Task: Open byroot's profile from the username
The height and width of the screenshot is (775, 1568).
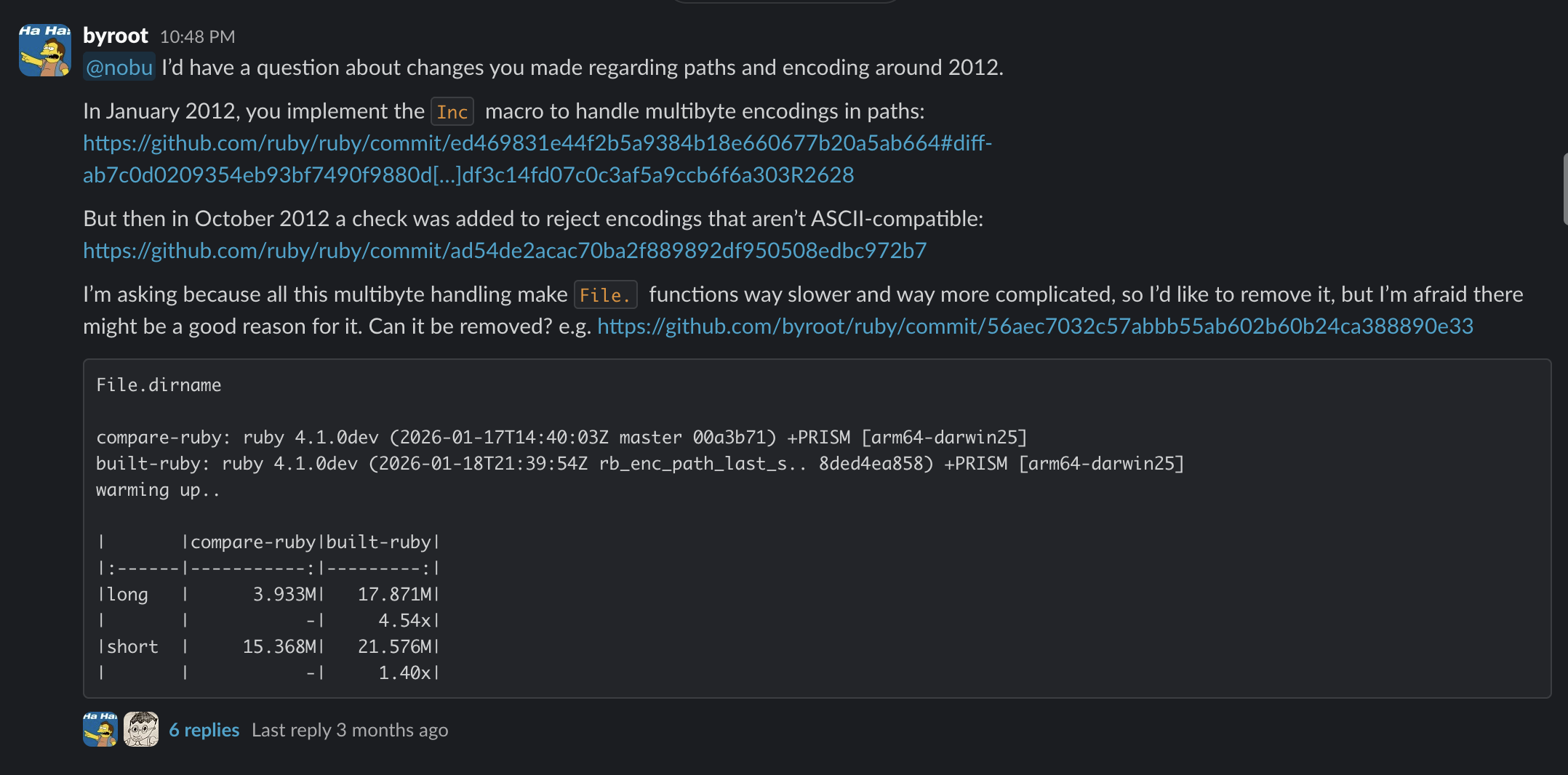Action: [x=115, y=36]
